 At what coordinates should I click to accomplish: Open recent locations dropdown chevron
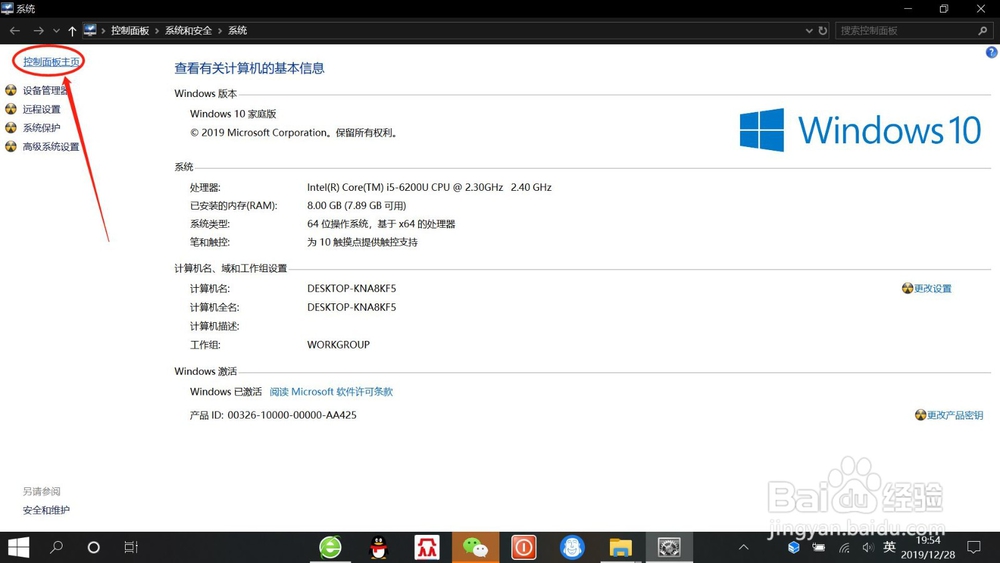click(56, 31)
